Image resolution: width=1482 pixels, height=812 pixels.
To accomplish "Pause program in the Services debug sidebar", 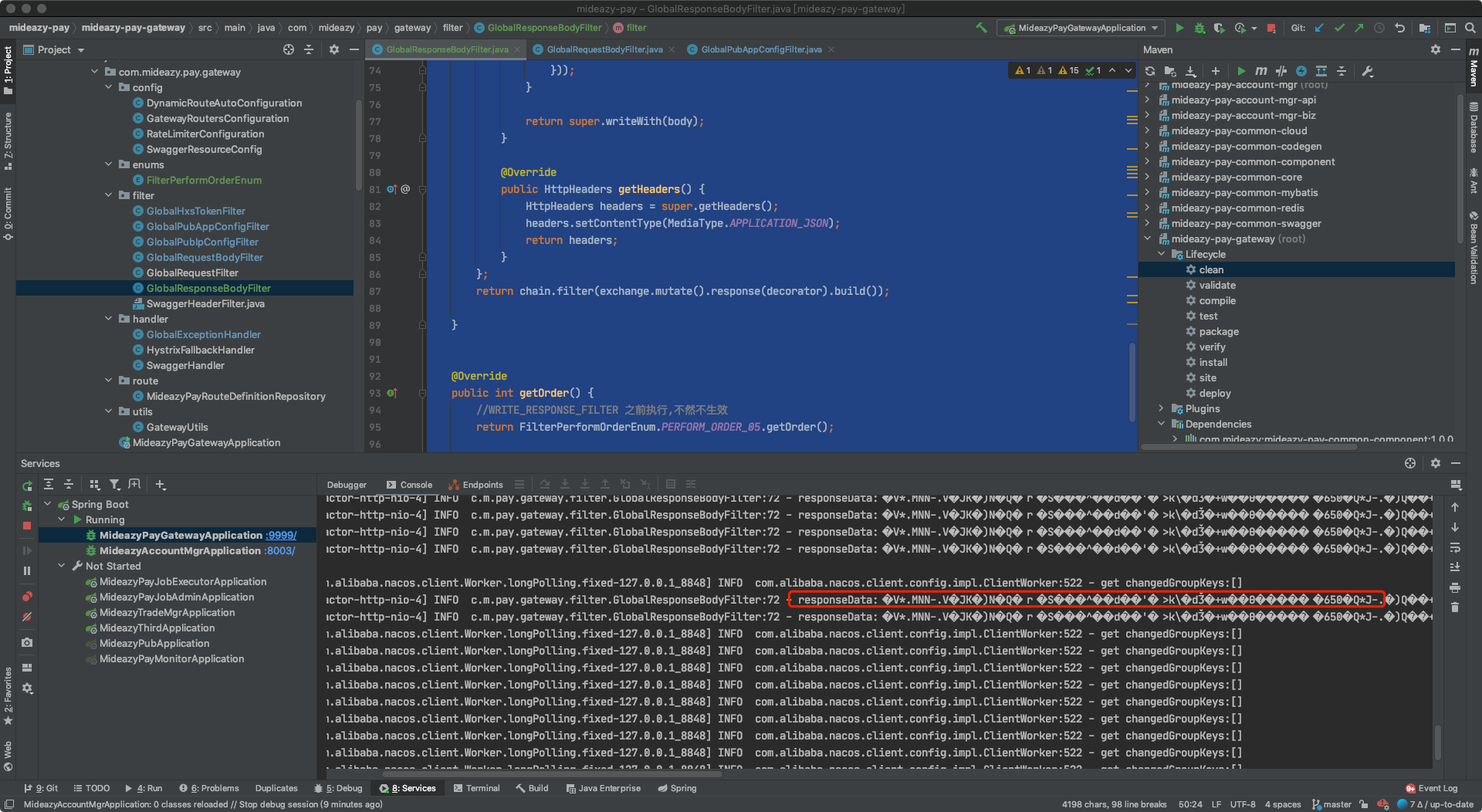I will [27, 571].
